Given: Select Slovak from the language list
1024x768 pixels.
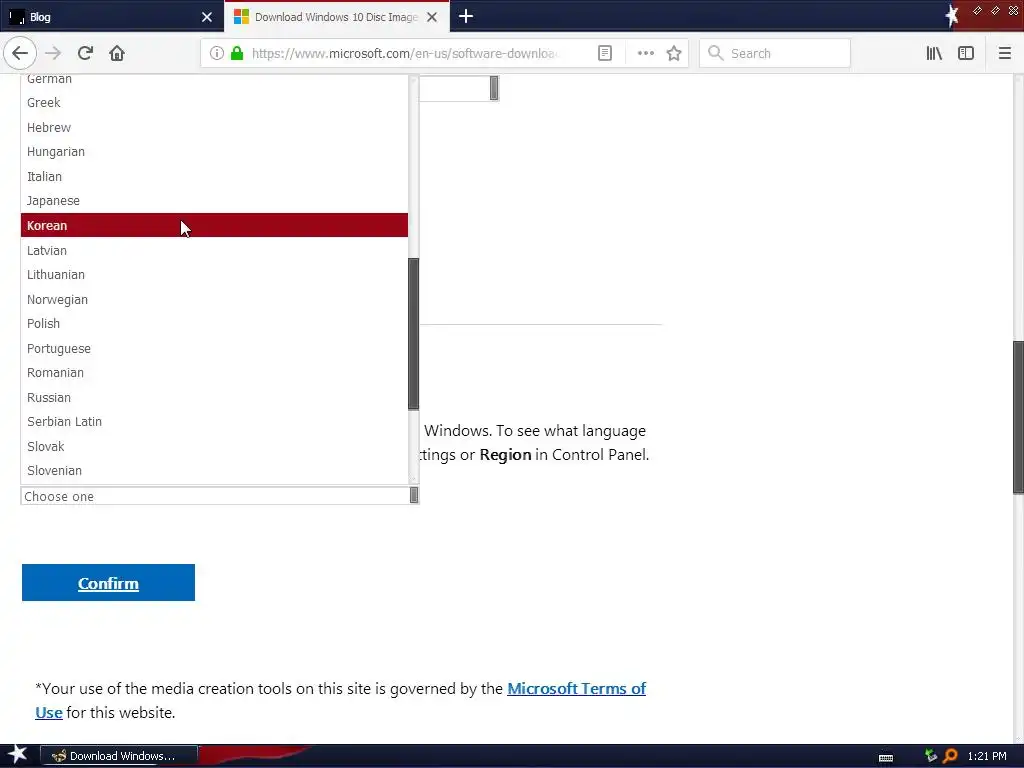Looking at the screenshot, I should tap(214, 446).
